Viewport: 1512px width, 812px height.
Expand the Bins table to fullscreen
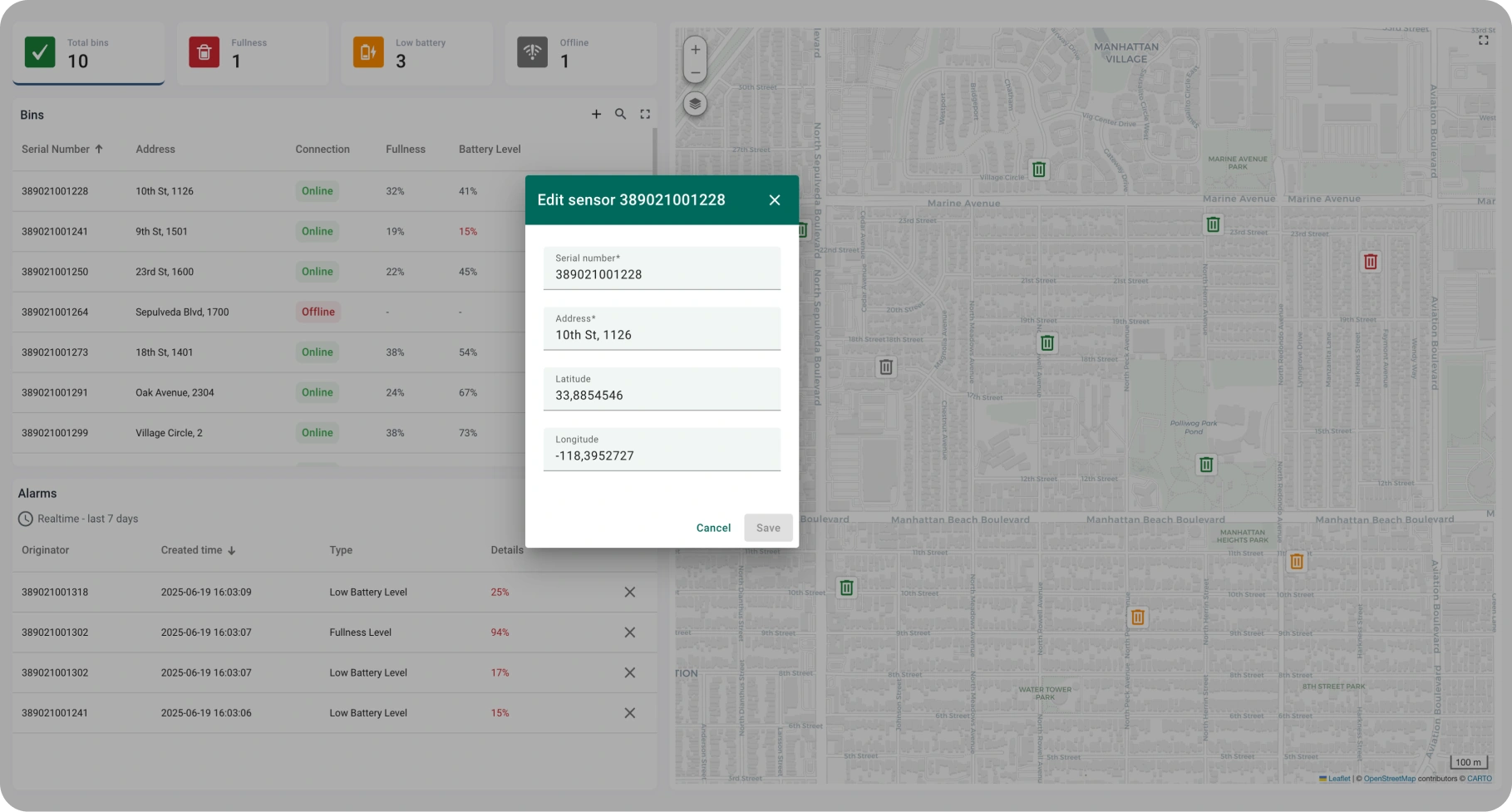pos(645,114)
